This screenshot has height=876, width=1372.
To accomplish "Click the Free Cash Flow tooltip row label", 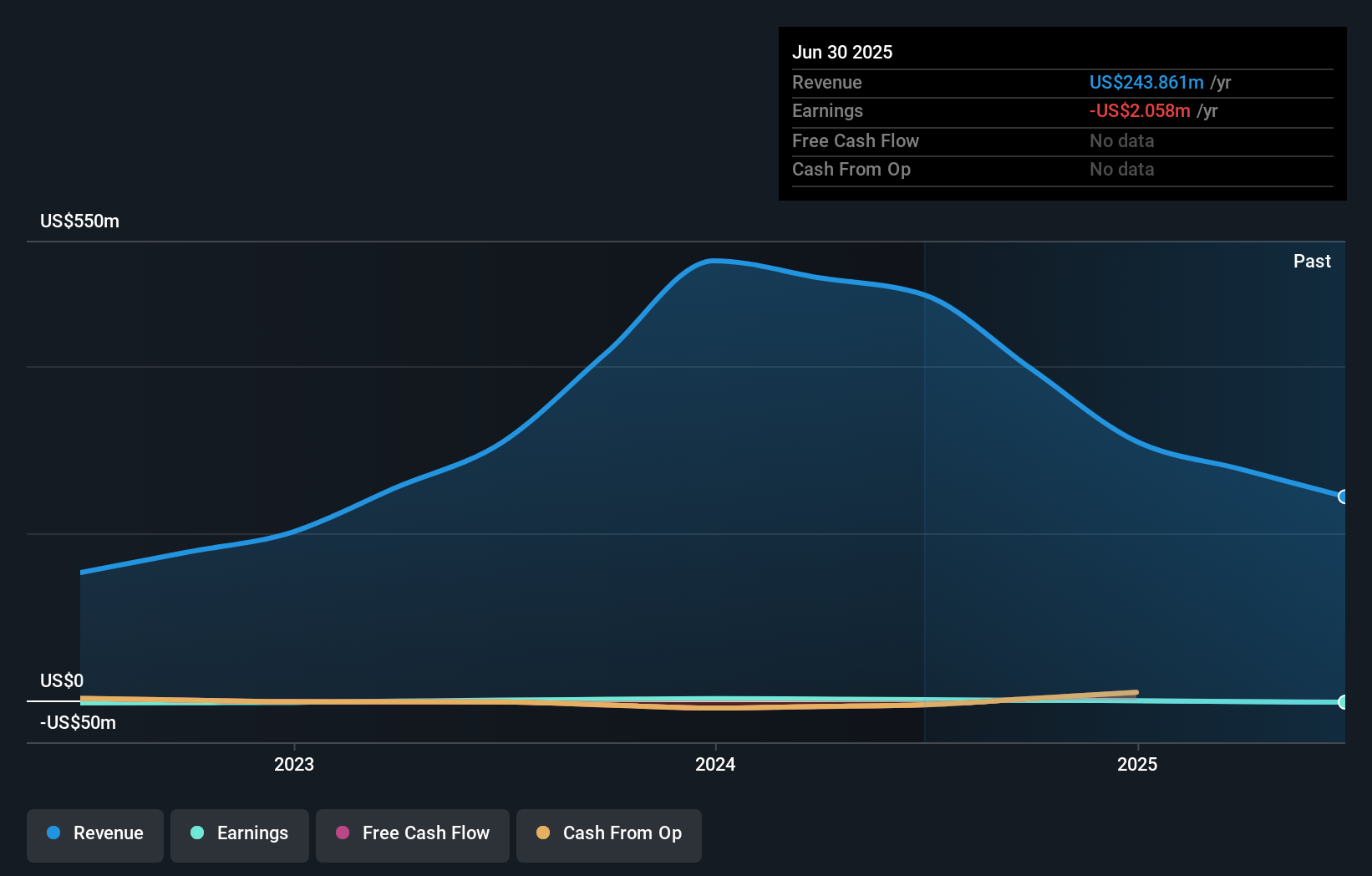I will (x=856, y=140).
